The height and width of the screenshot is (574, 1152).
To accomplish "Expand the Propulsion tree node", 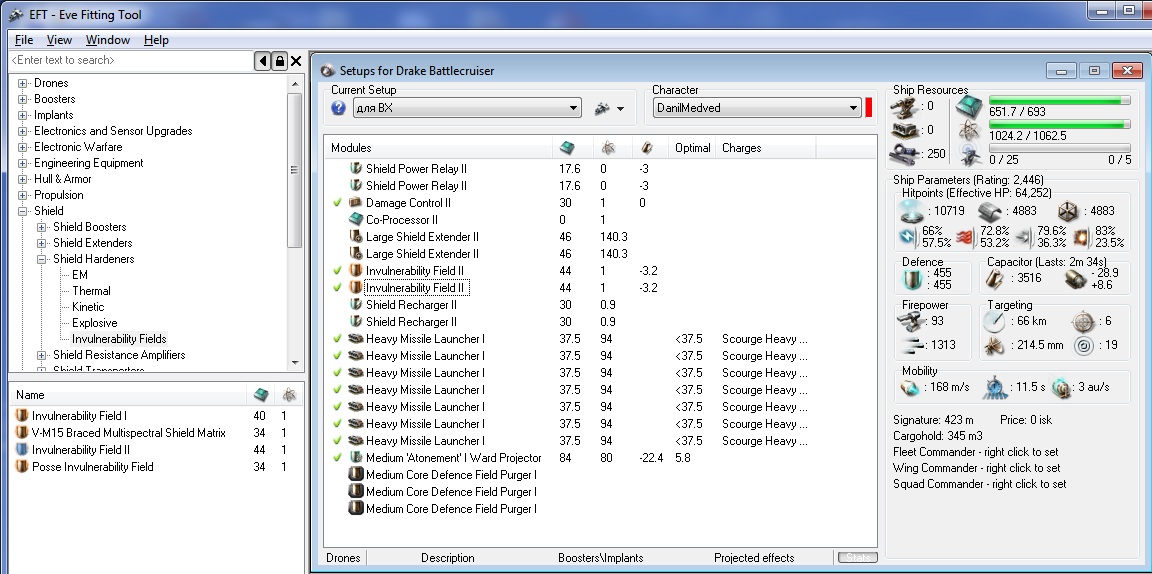I will tap(23, 195).
